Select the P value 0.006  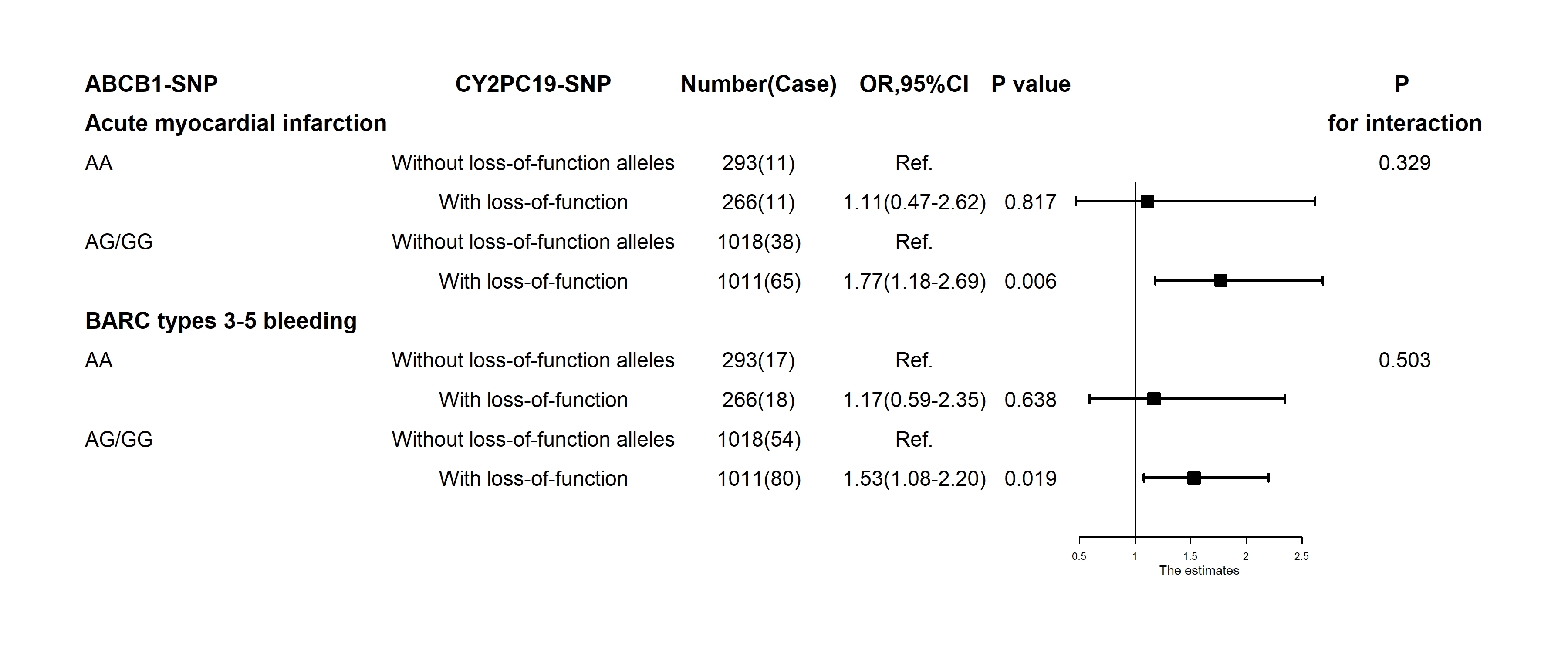pos(1030,281)
